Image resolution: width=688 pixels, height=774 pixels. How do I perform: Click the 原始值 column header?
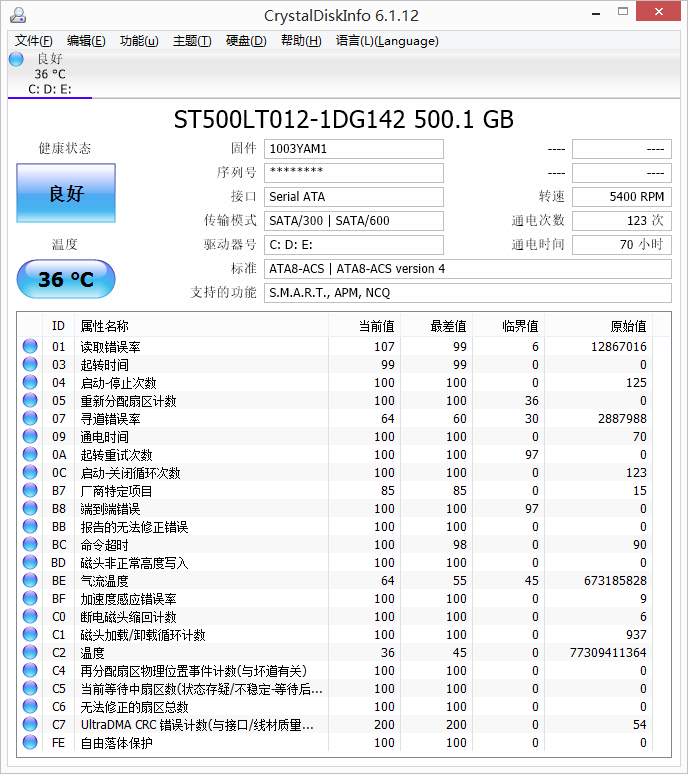(x=599, y=326)
